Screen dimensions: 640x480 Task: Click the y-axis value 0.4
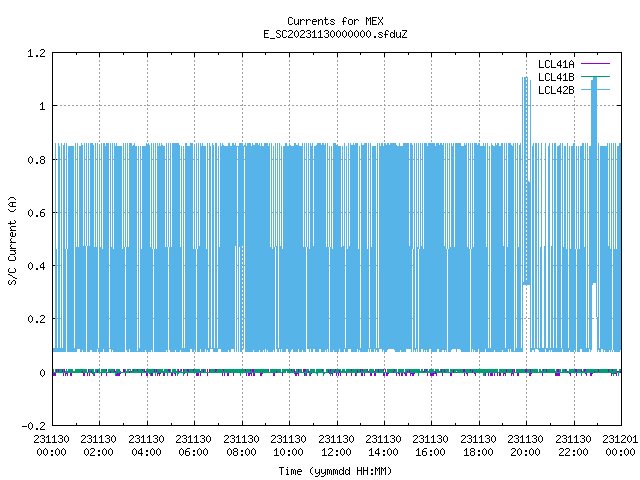click(x=36, y=266)
